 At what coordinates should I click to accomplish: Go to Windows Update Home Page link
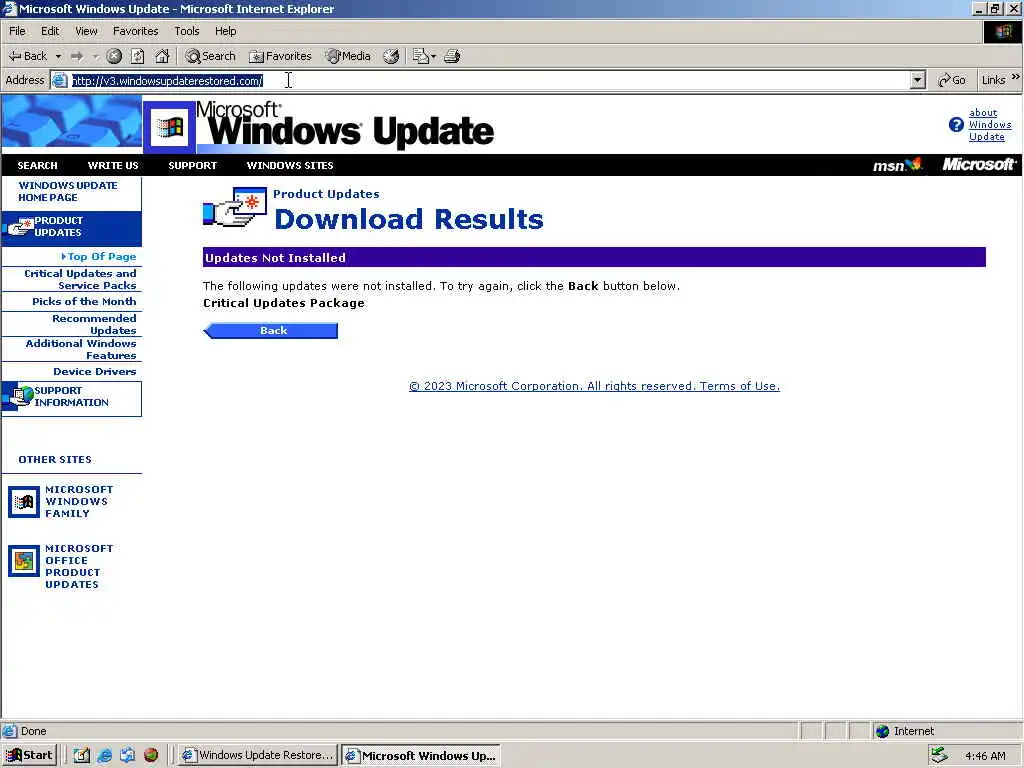tap(68, 191)
